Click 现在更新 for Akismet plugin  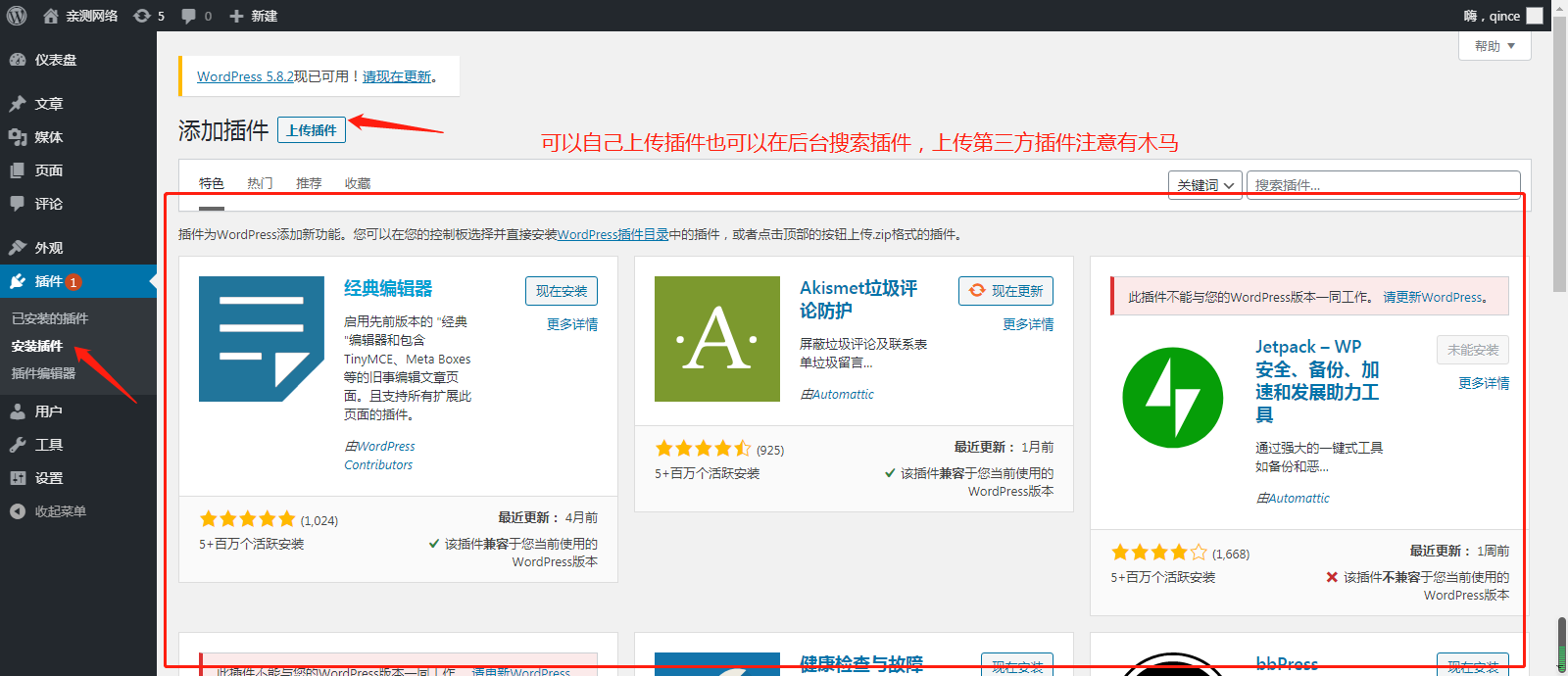pos(1006,291)
